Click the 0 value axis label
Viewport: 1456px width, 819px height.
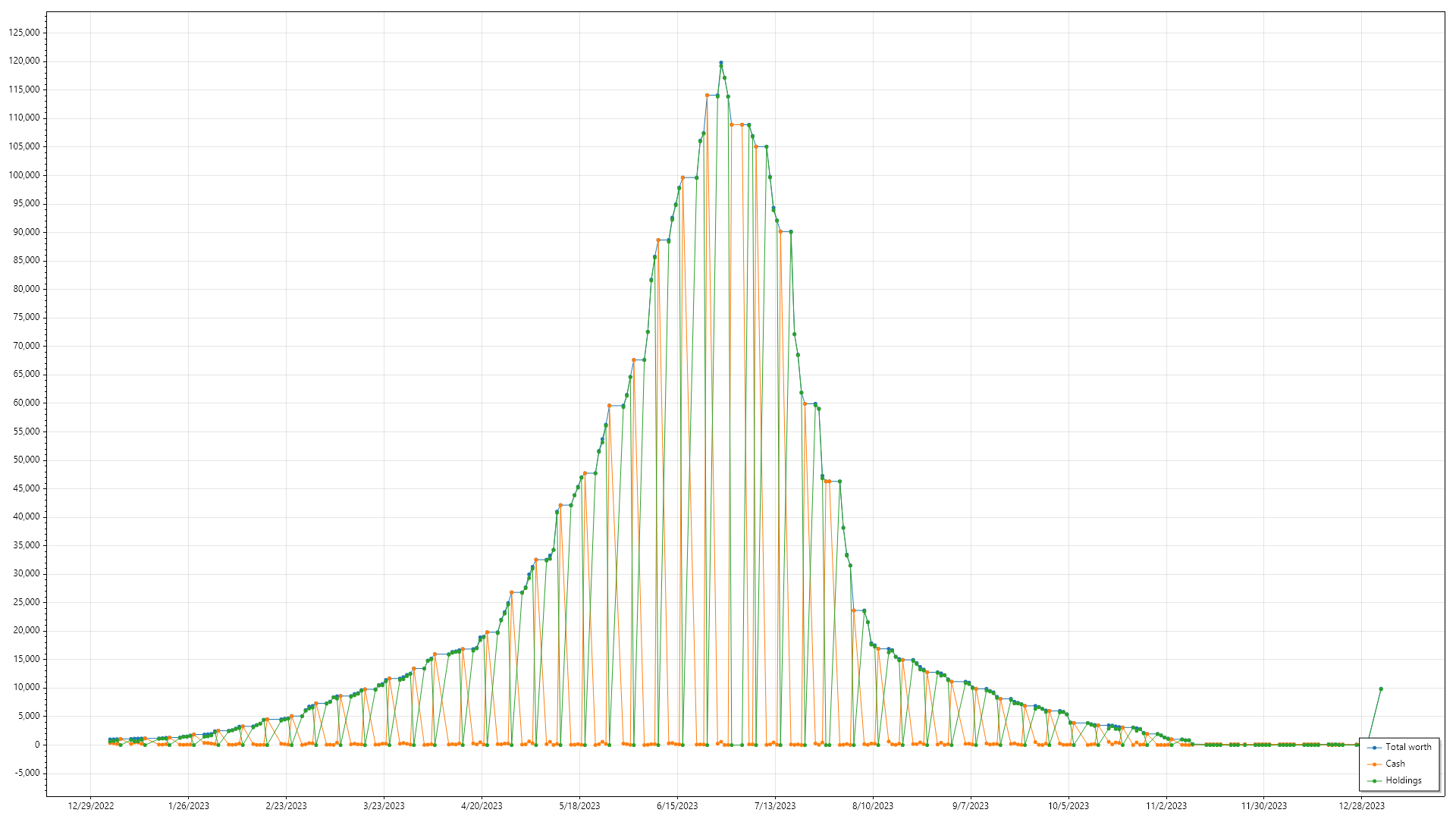tap(37, 745)
